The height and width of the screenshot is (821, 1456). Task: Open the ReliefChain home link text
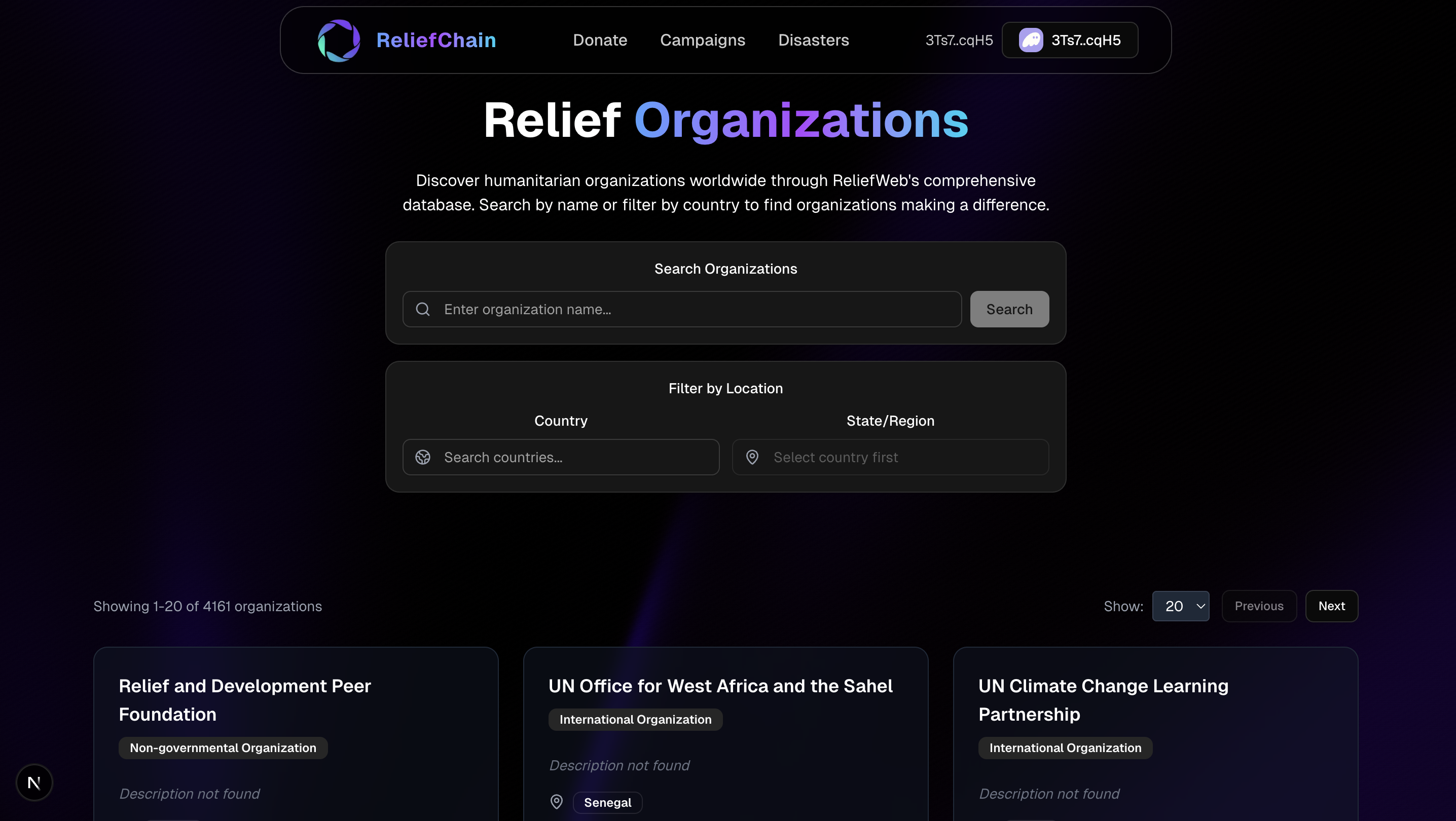(x=436, y=40)
